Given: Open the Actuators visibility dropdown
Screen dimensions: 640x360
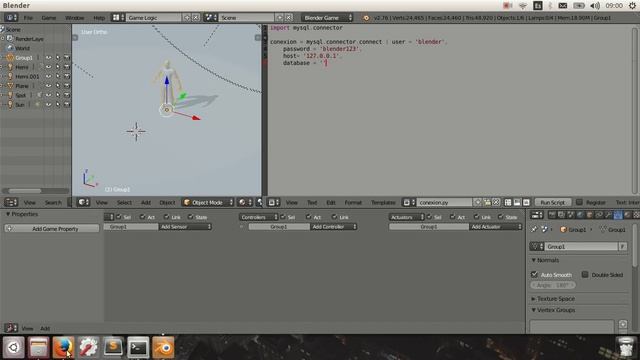Looking at the screenshot, I should (x=407, y=217).
